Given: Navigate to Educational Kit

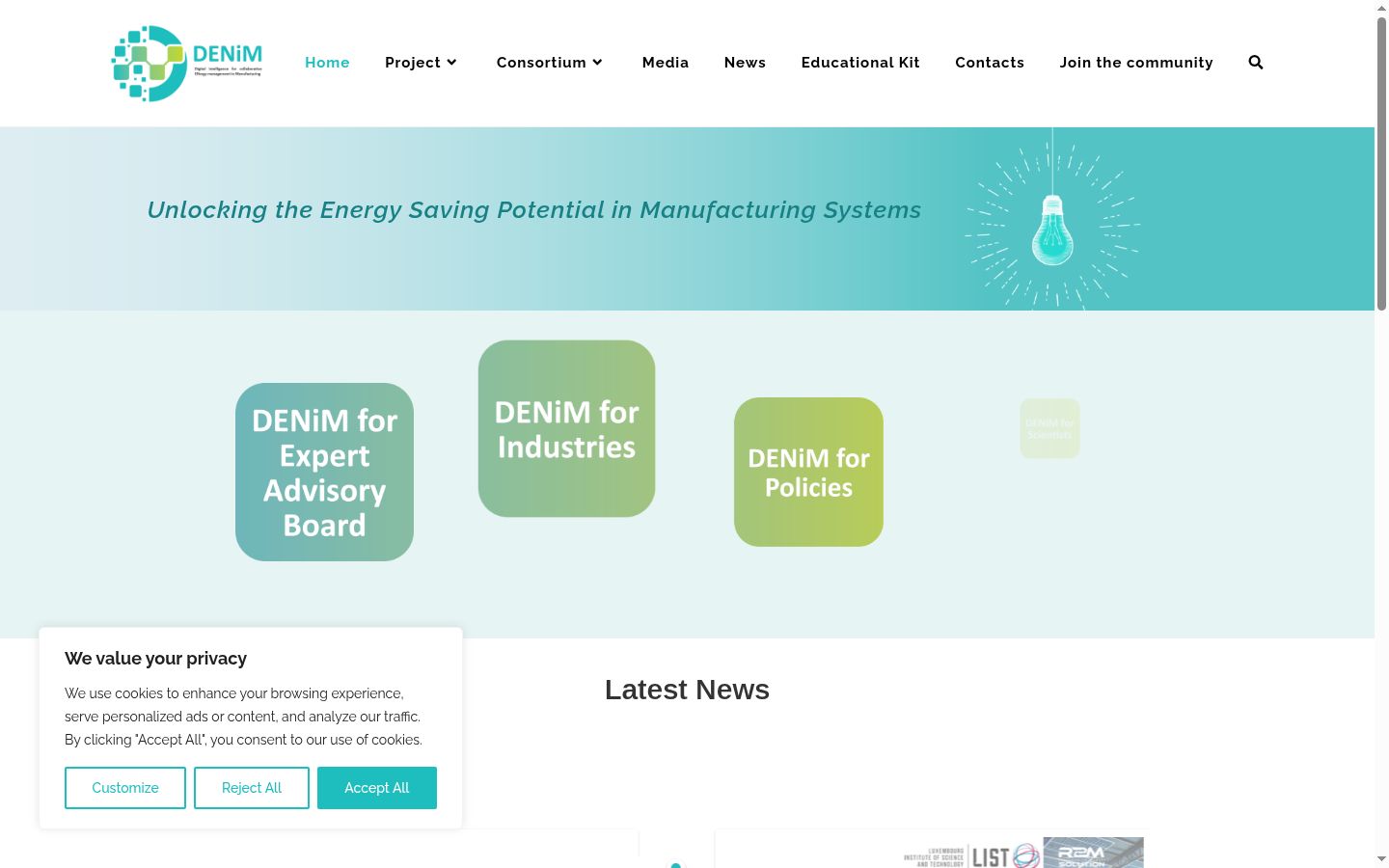Looking at the screenshot, I should point(860,63).
